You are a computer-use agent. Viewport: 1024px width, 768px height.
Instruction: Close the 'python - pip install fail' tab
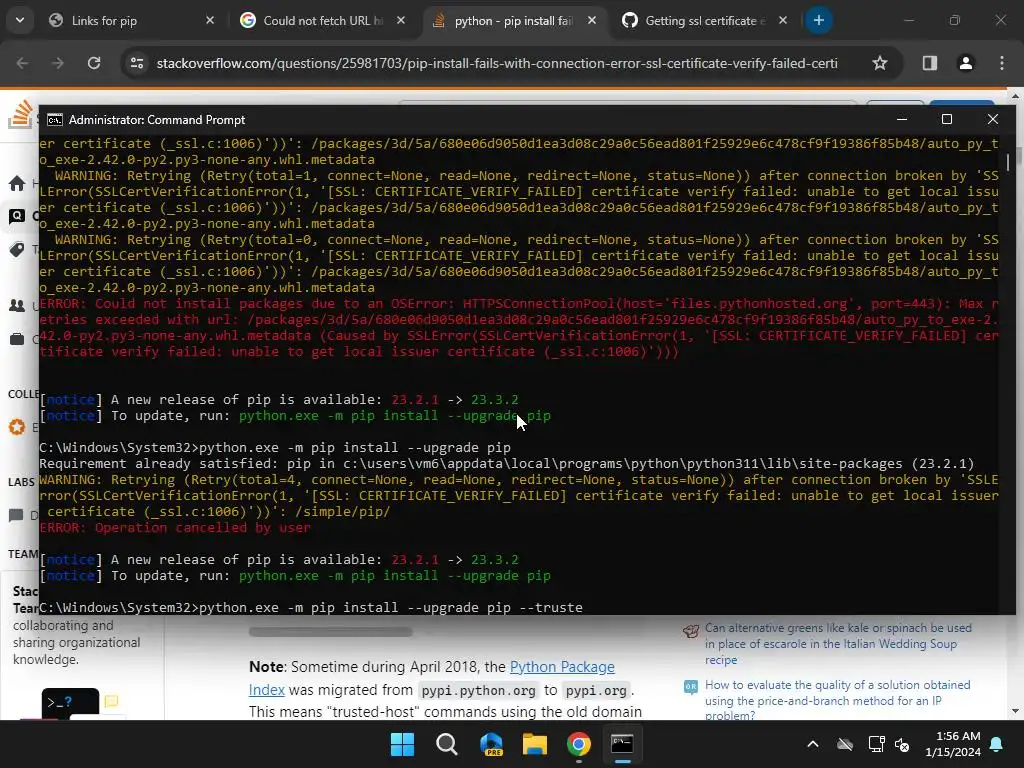coord(592,21)
